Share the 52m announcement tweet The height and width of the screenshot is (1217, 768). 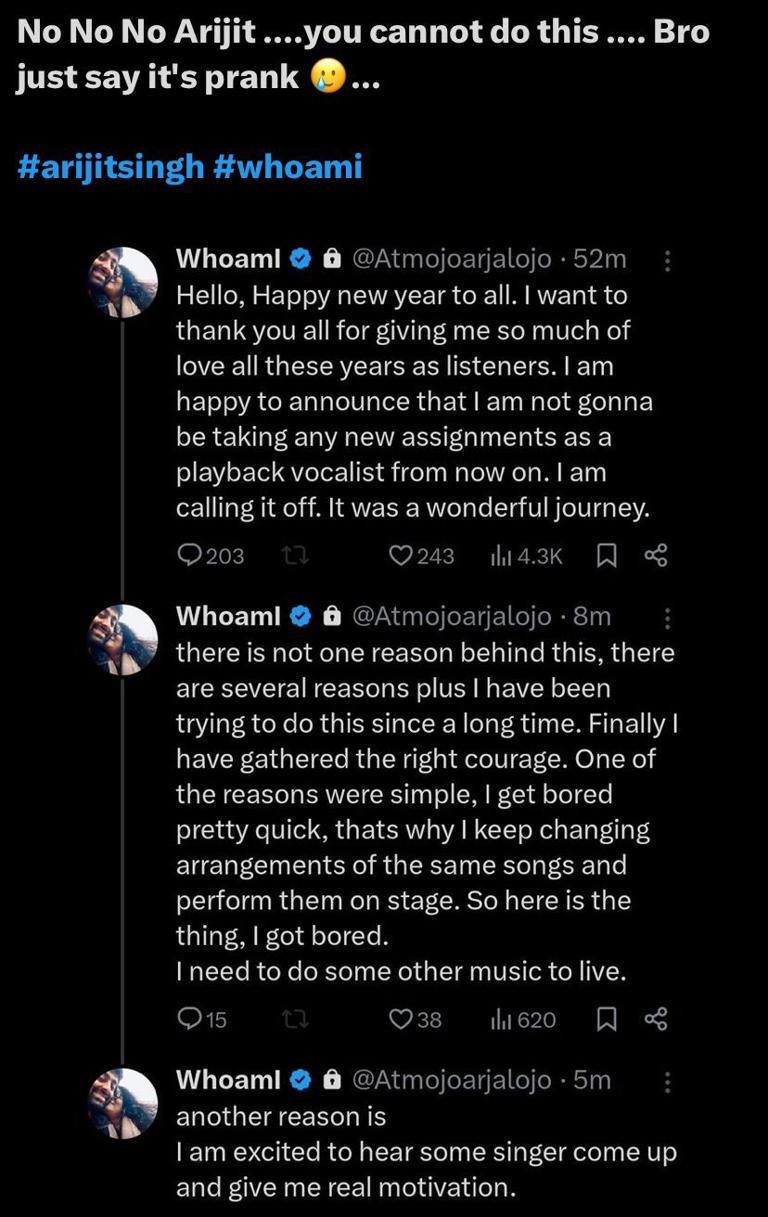coord(656,555)
